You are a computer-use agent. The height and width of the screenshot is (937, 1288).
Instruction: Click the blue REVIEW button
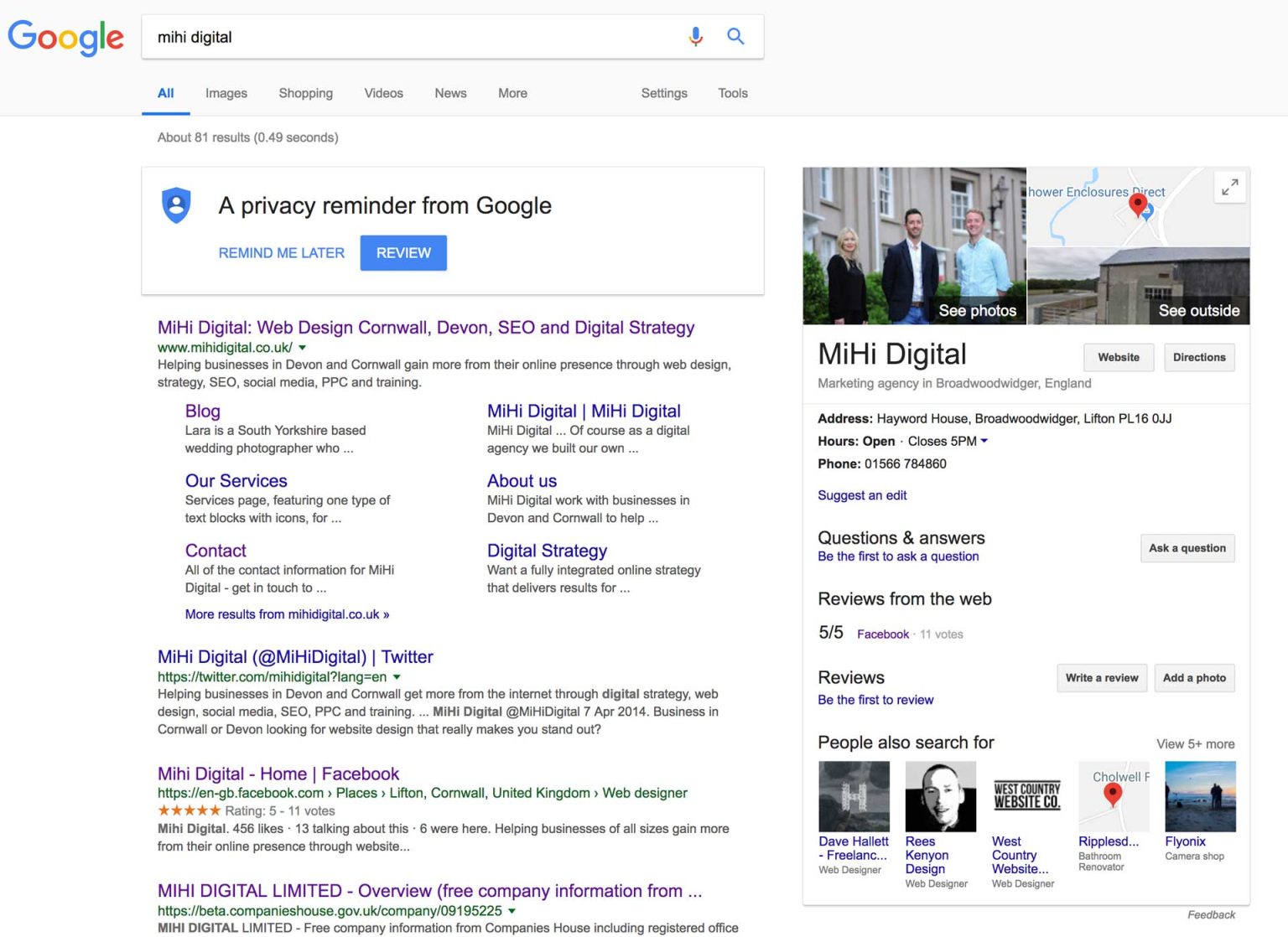pos(403,253)
